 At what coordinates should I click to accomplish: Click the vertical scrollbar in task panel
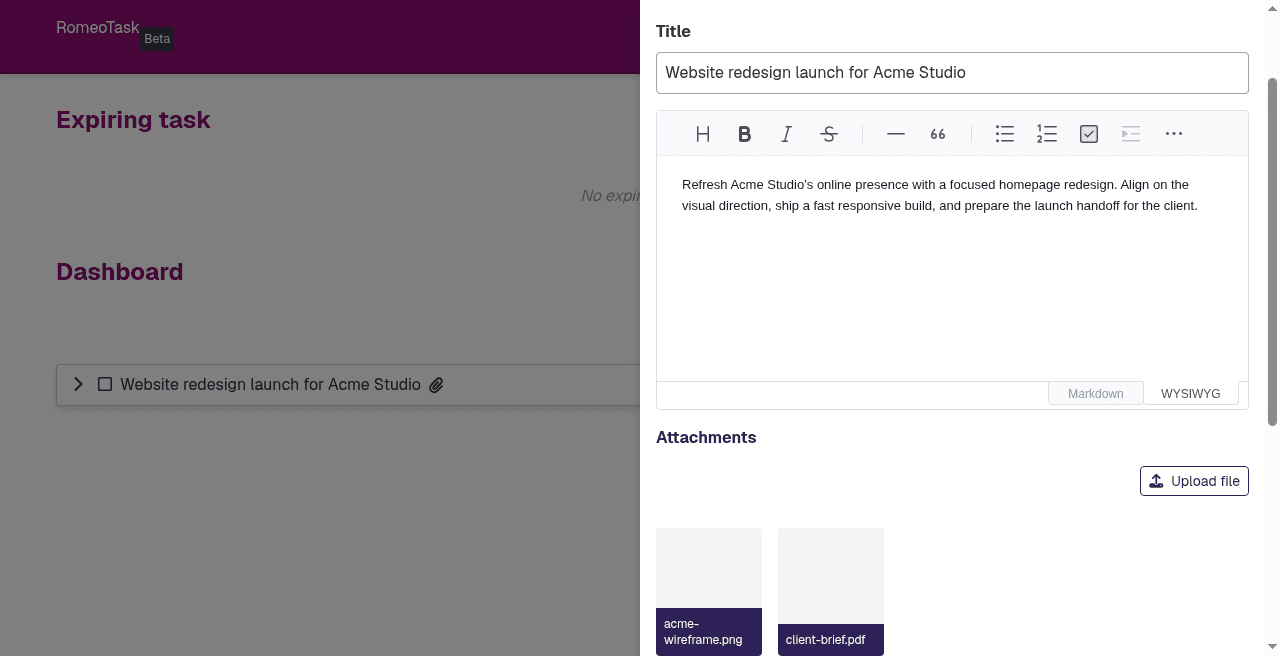(1272, 252)
